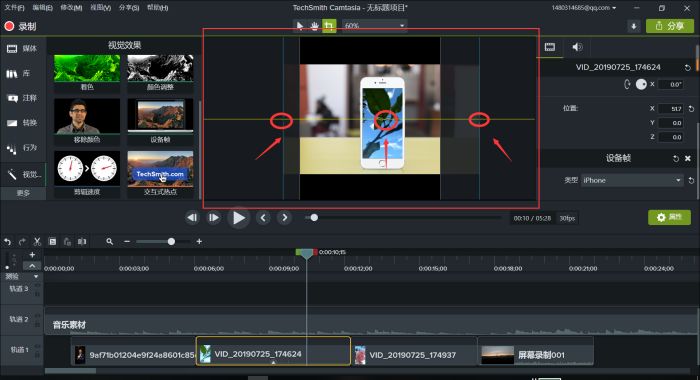Select the pan hand tool
The height and width of the screenshot is (380, 700).
314,26
